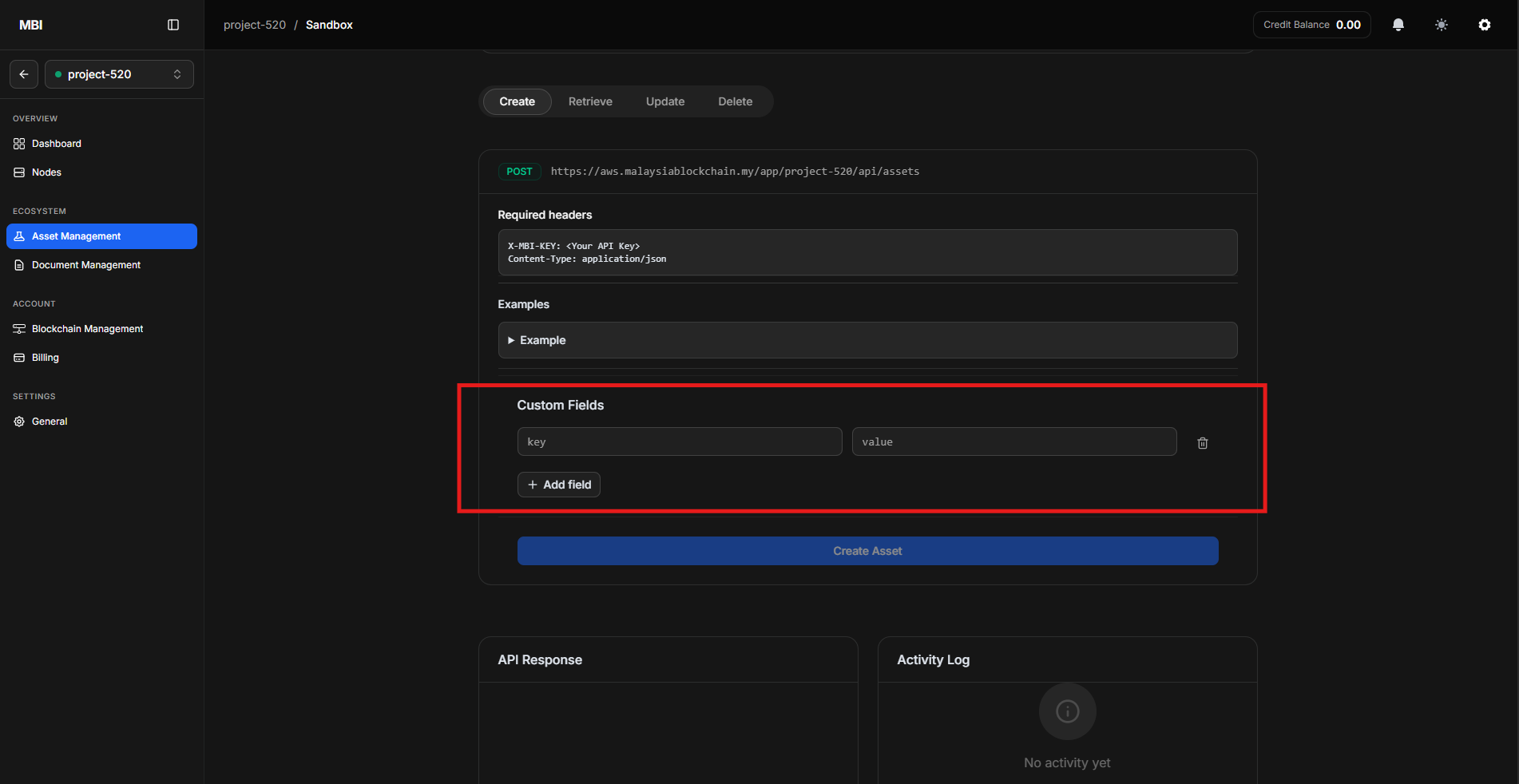Open Blockchain Management
Viewport: 1519px width, 784px height.
click(x=87, y=328)
